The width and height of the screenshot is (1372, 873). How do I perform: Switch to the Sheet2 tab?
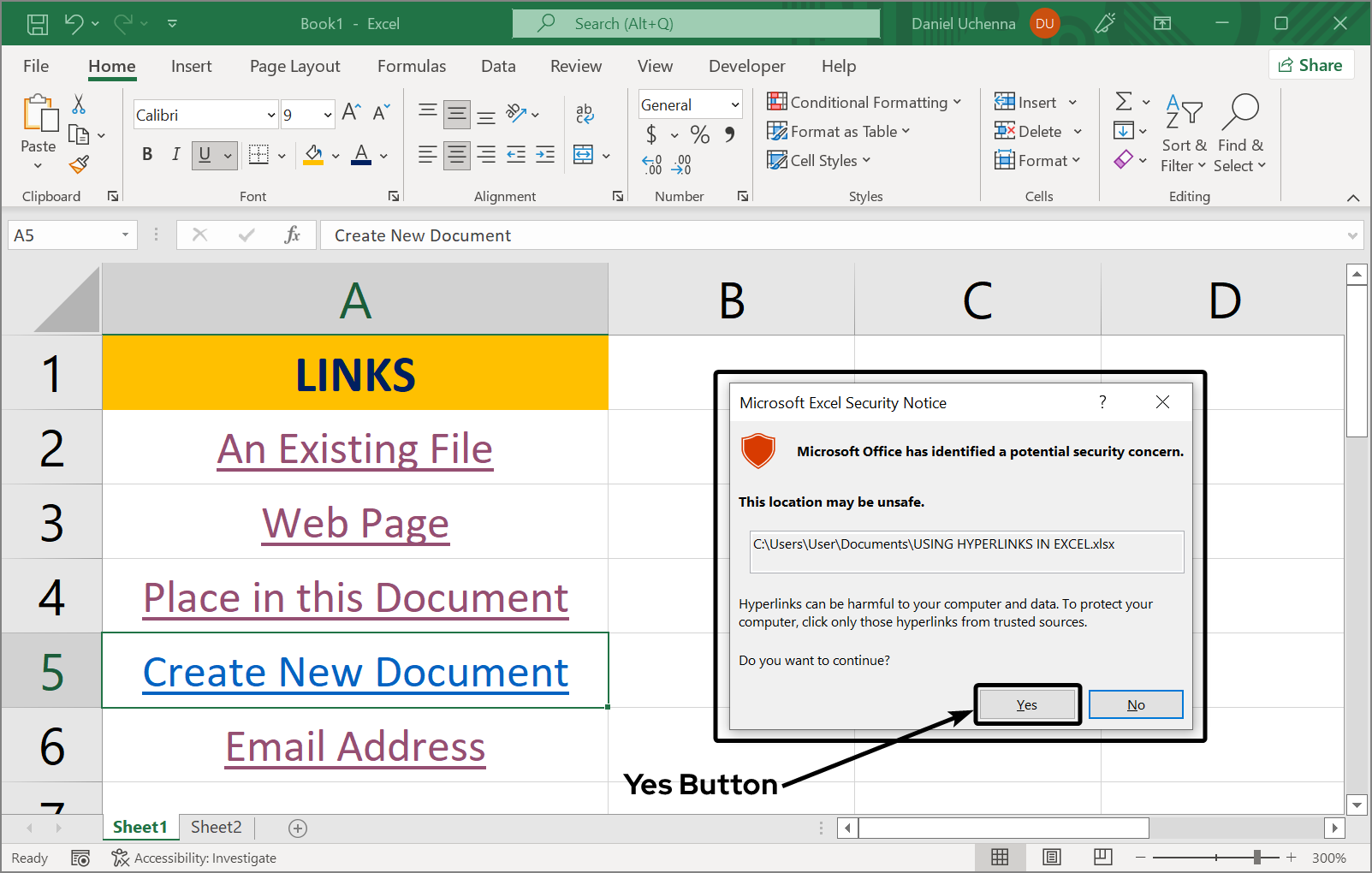[216, 827]
